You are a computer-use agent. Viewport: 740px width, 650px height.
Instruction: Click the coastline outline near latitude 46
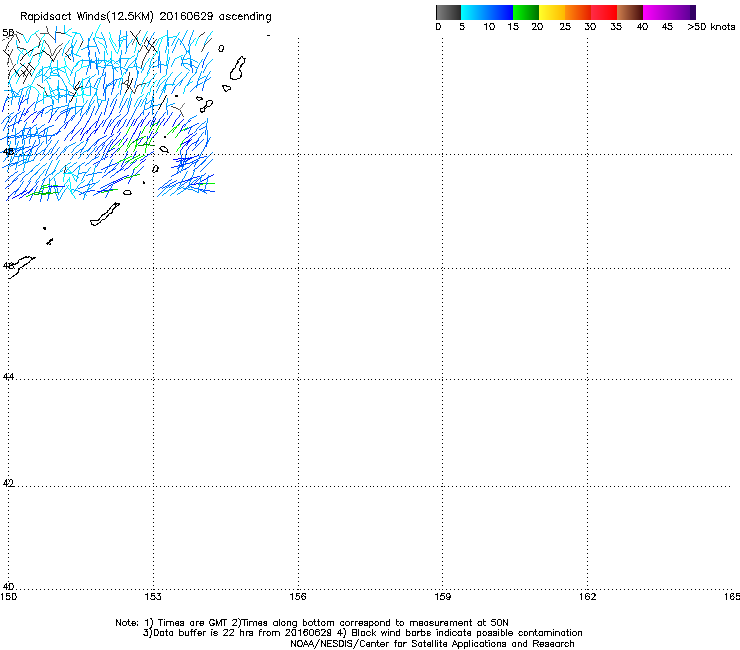point(21,266)
